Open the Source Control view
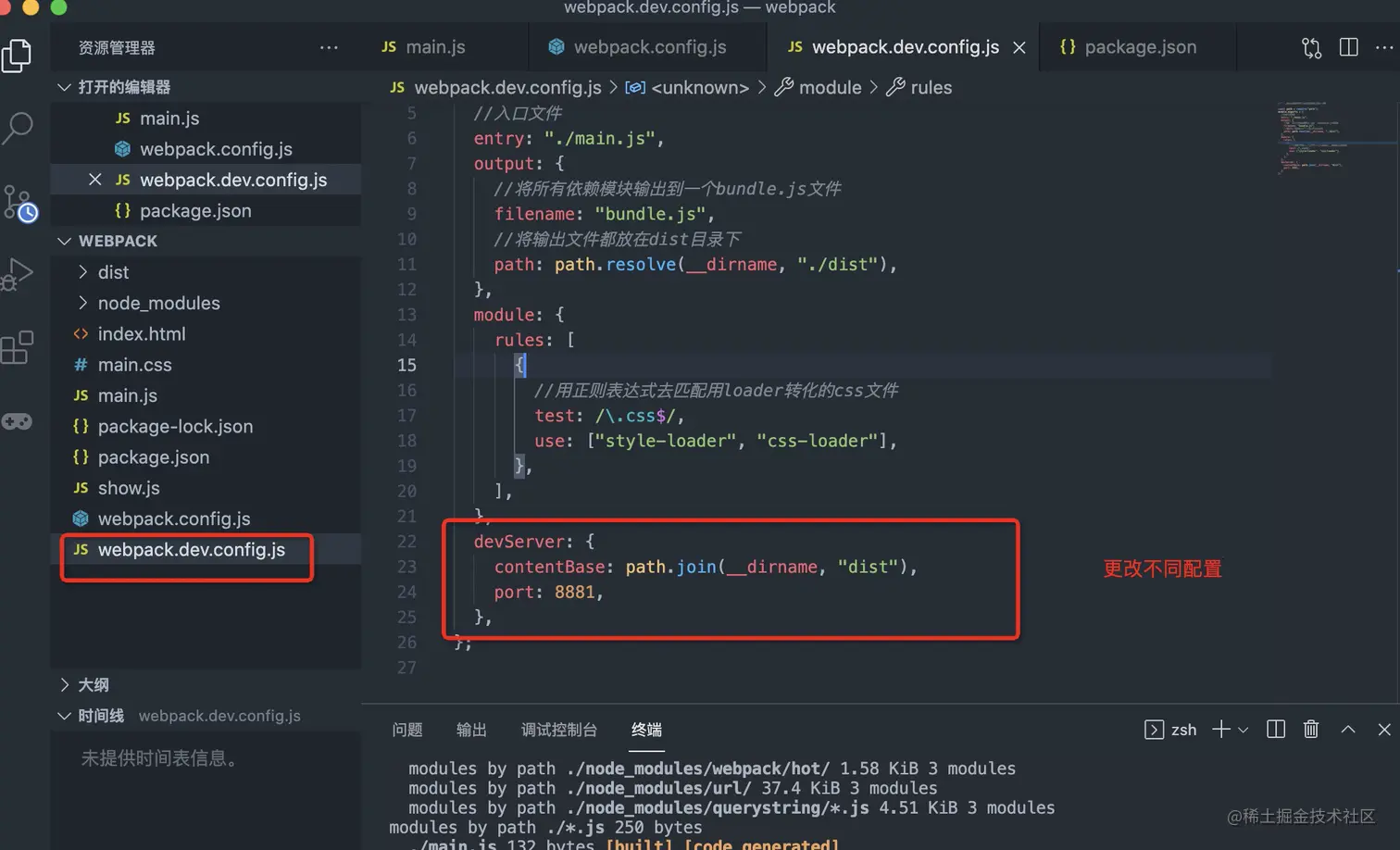1400x850 pixels. pos(19,203)
